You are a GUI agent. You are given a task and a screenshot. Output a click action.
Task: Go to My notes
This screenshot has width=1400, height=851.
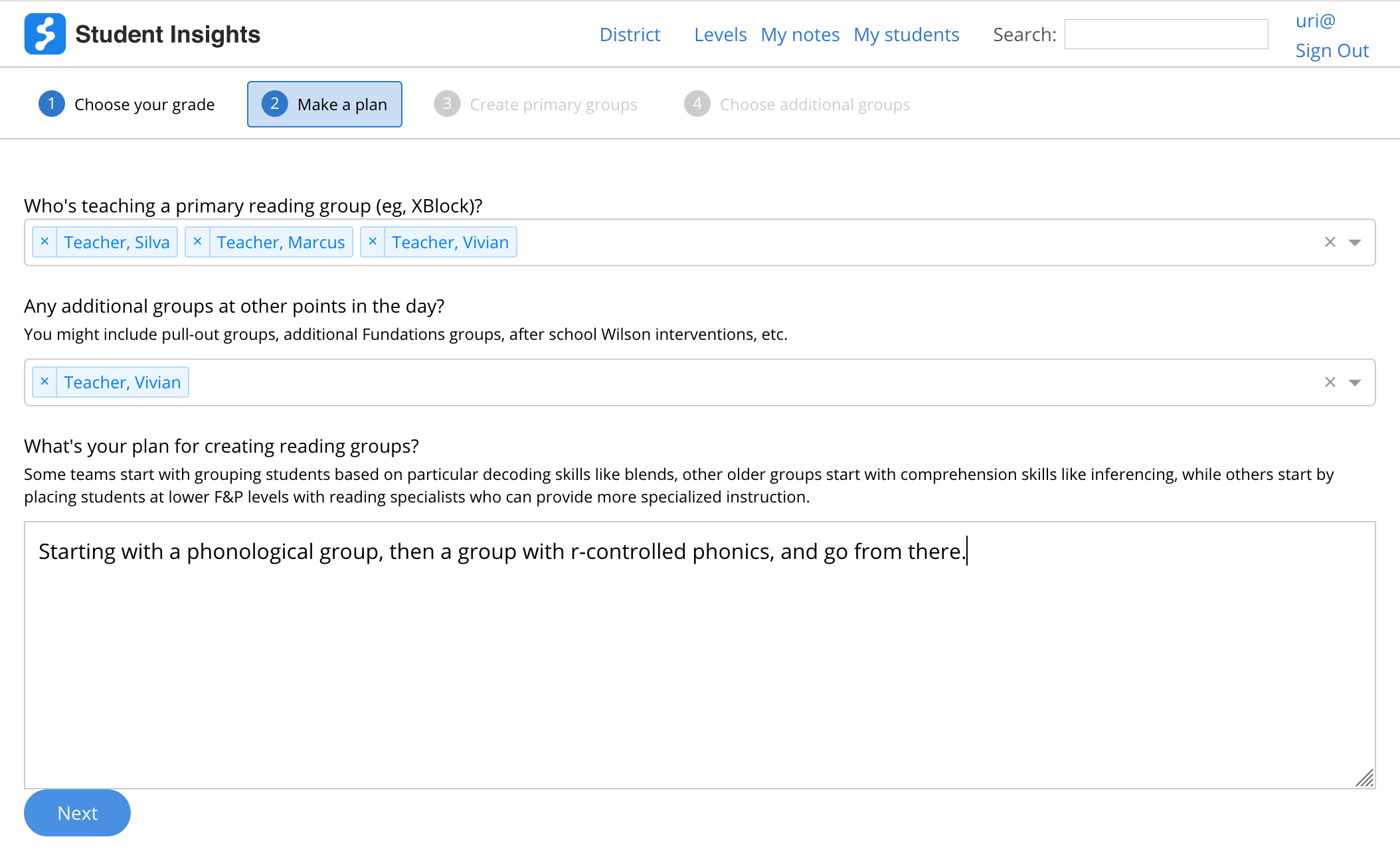[x=800, y=35]
